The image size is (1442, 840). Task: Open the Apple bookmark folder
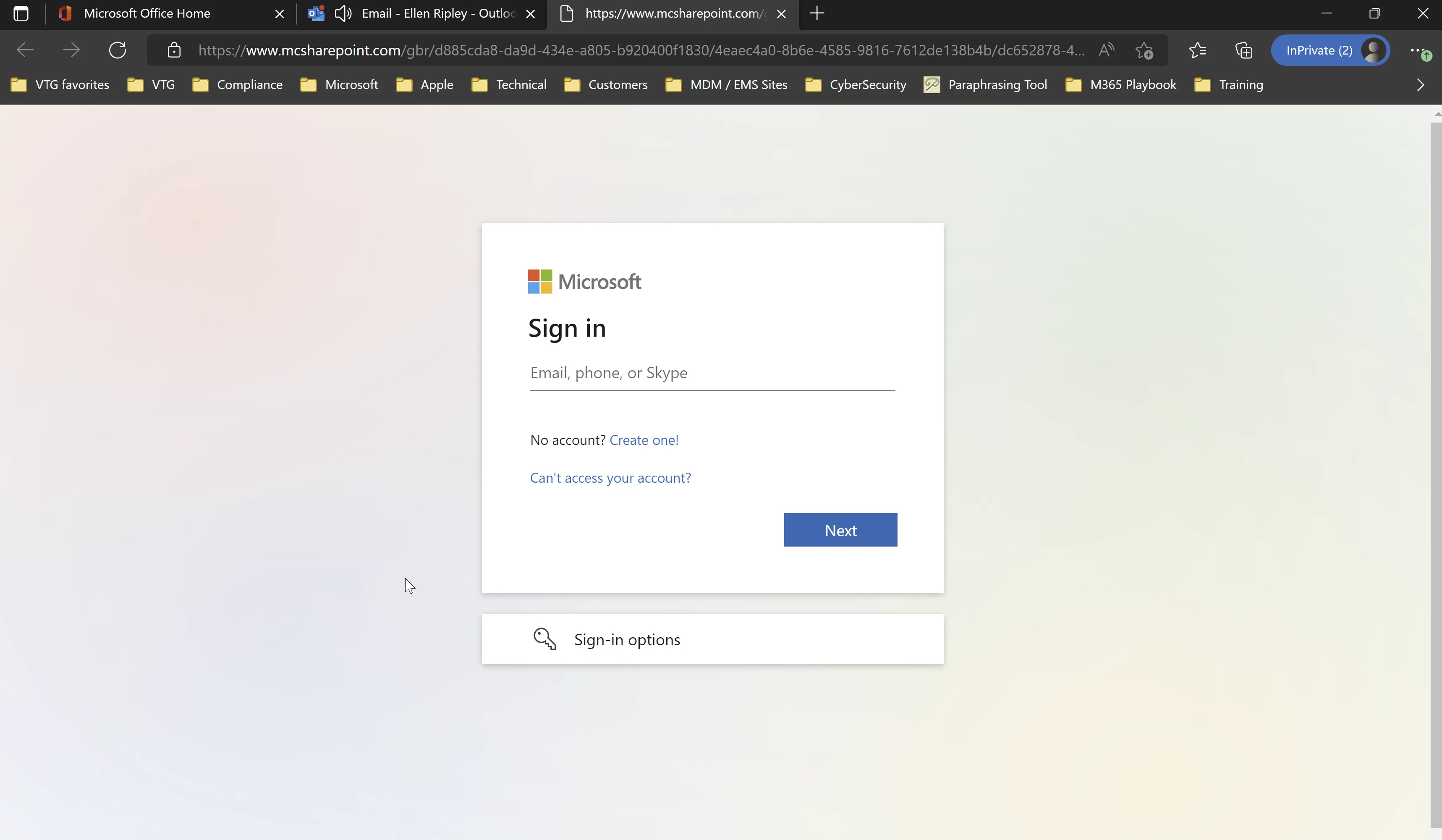tap(424, 85)
